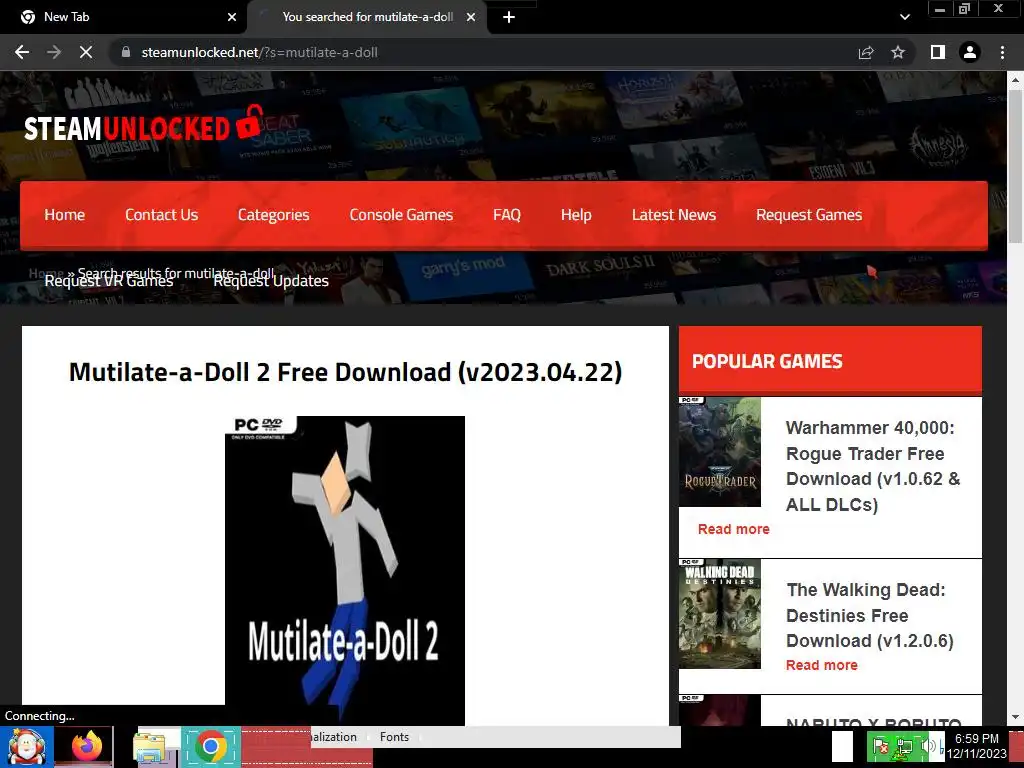
Task: Click the Fonts breadcrumb item
Action: click(x=394, y=737)
